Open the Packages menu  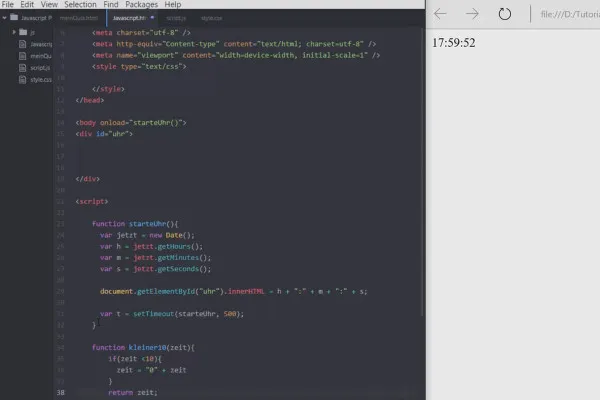click(142, 5)
